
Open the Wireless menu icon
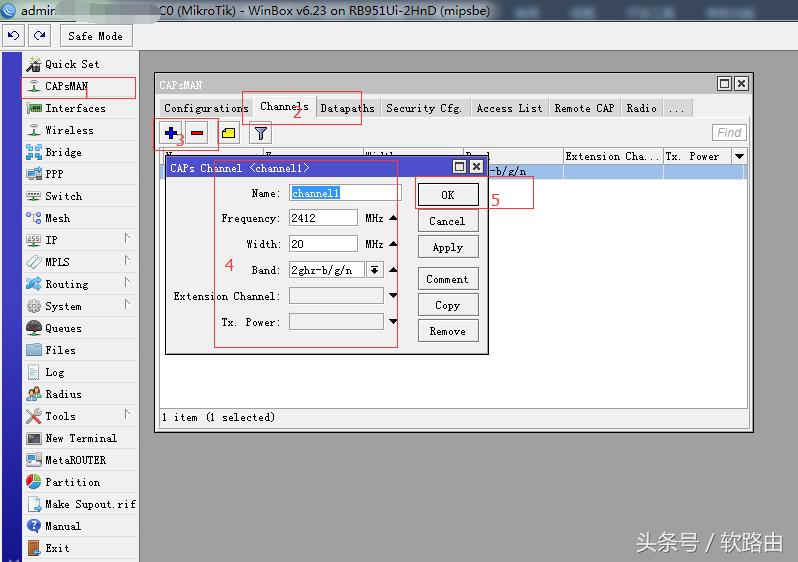34,130
